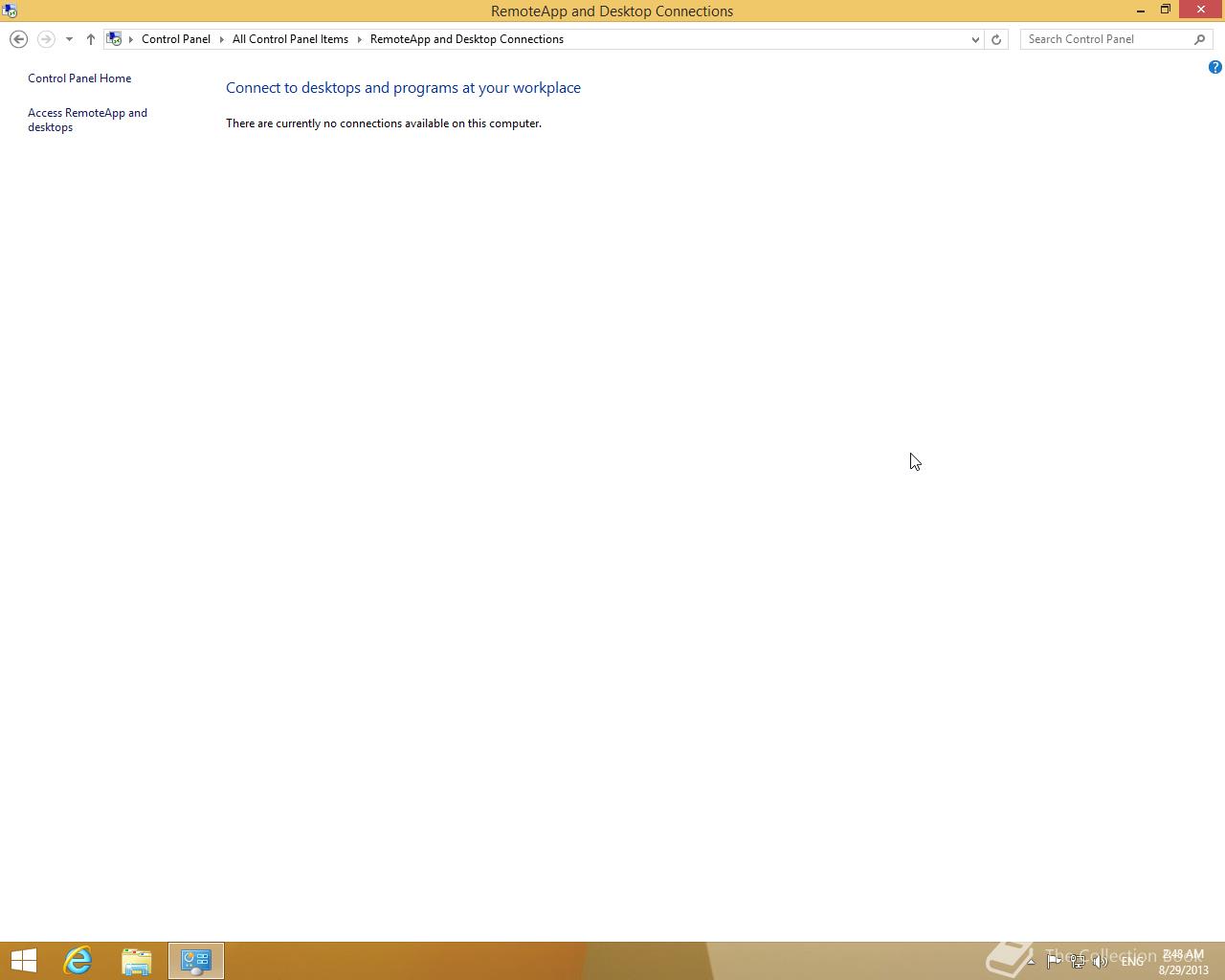Select RemoteApp and Desktop Connections breadcrumb
1225x980 pixels.
467,39
